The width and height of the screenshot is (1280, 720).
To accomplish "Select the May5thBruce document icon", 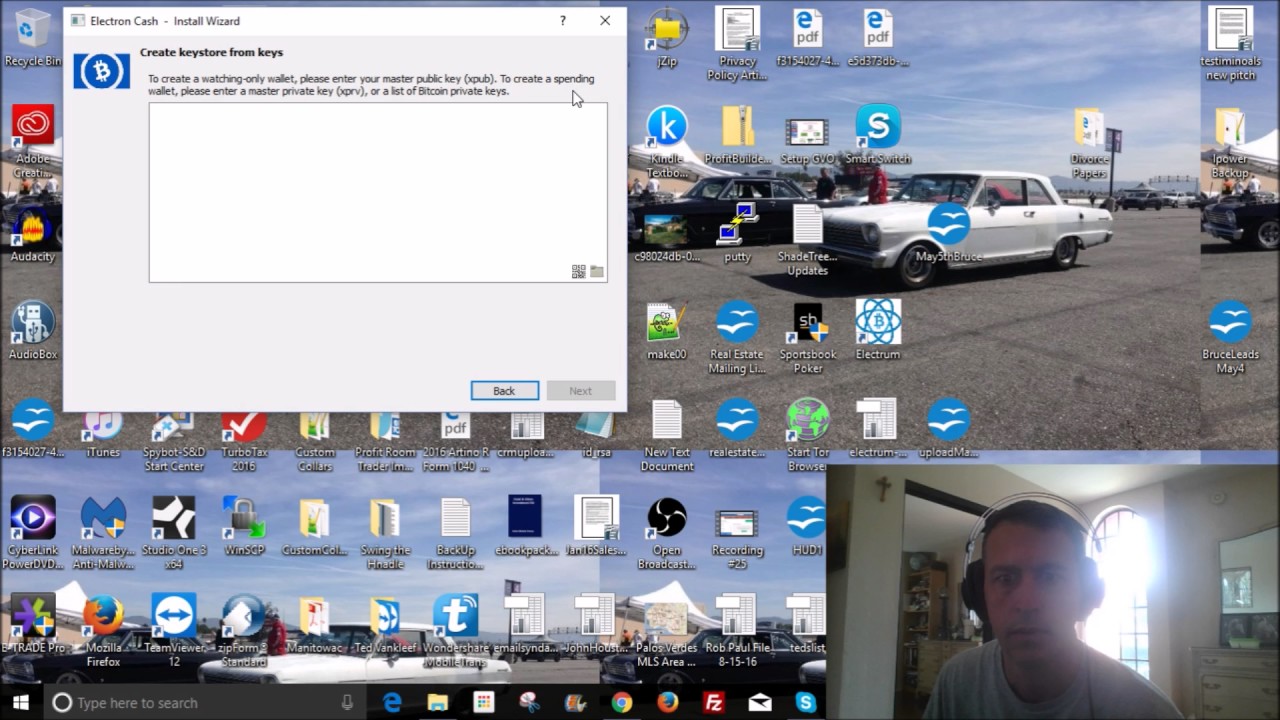I will click(x=948, y=233).
